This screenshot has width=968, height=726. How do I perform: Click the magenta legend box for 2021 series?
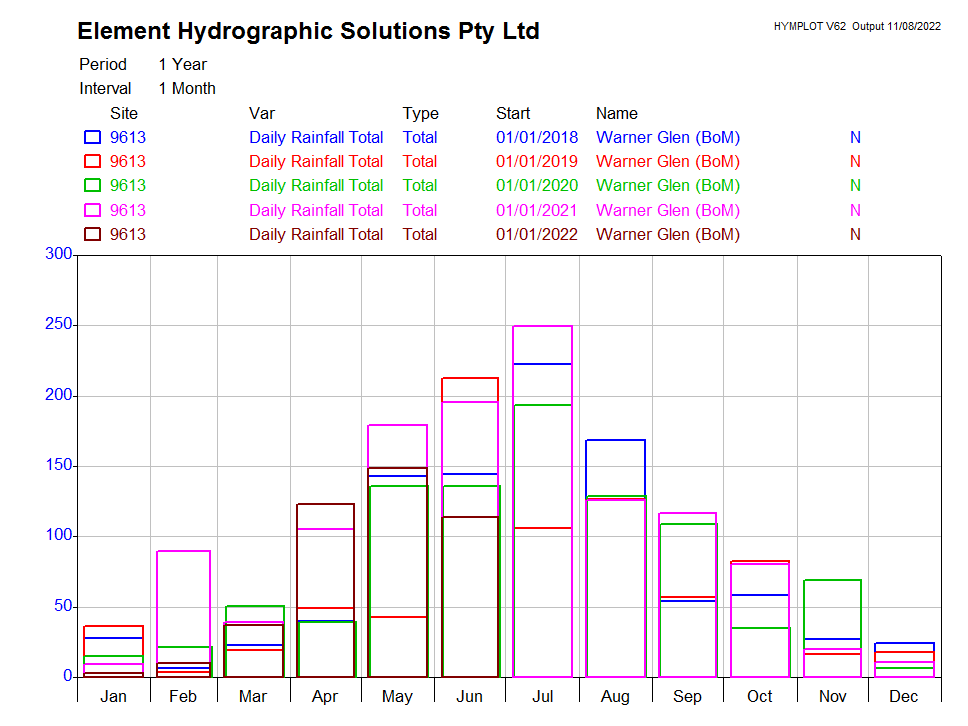click(x=92, y=211)
